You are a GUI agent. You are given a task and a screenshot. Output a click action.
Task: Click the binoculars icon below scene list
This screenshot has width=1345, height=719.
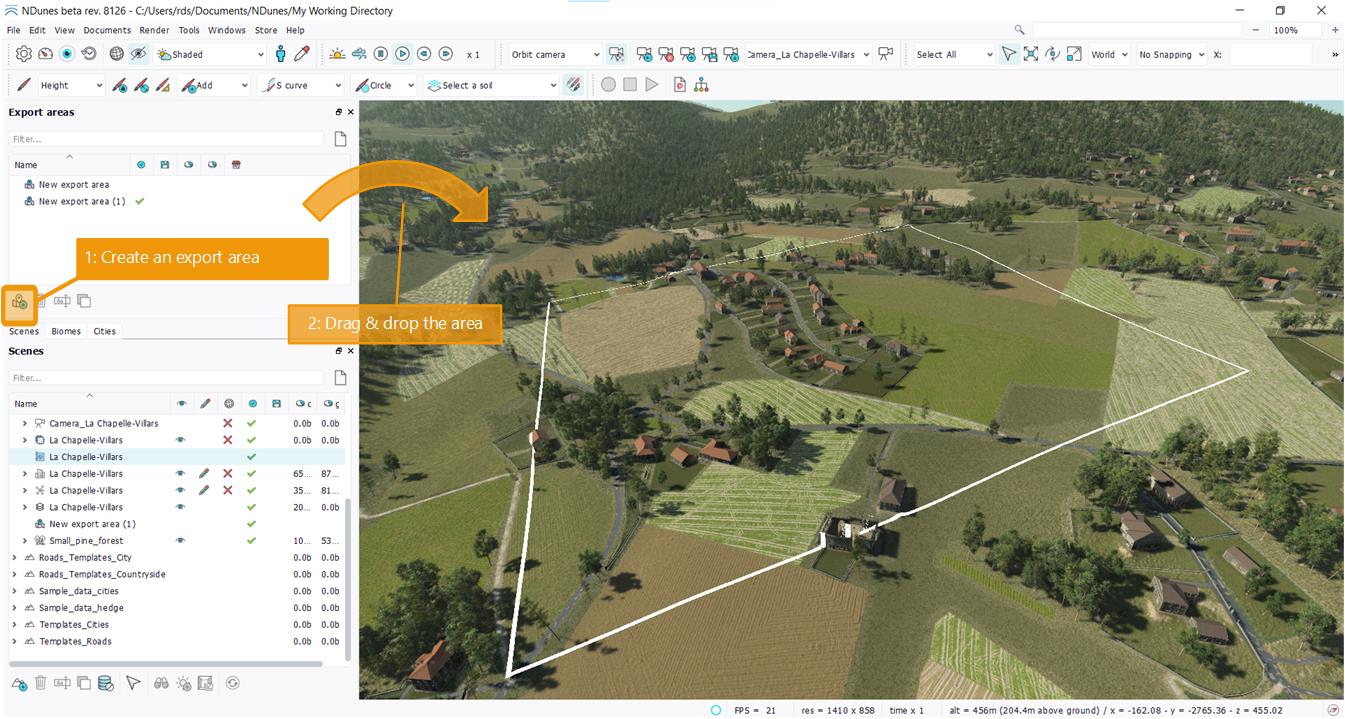coord(161,683)
